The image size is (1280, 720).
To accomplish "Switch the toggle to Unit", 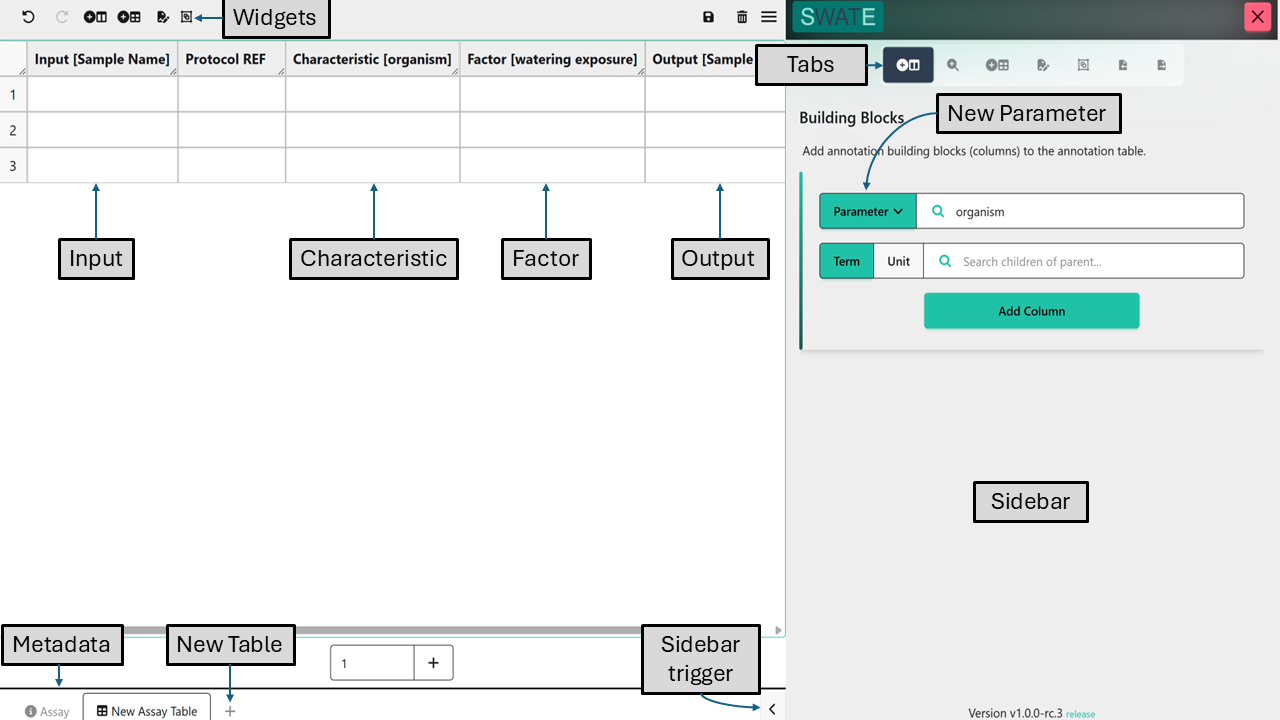I will (898, 261).
